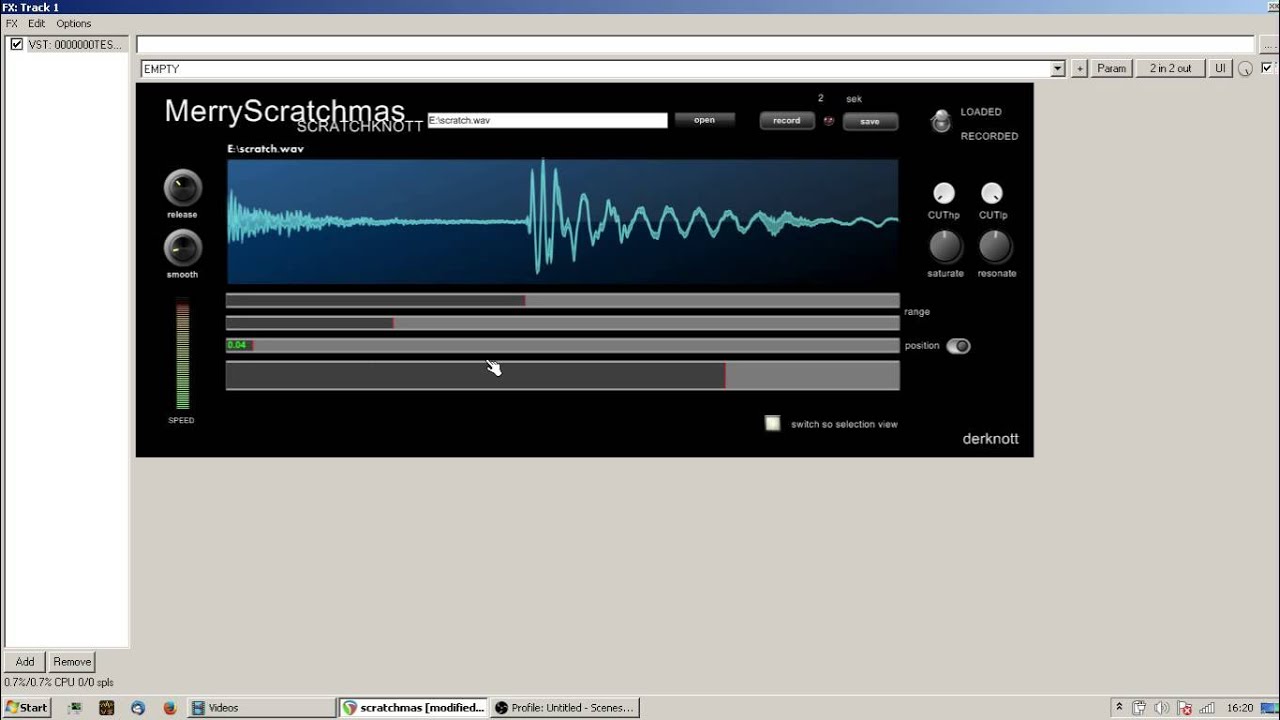
Task: Click the record indicator LED
Action: coord(828,121)
